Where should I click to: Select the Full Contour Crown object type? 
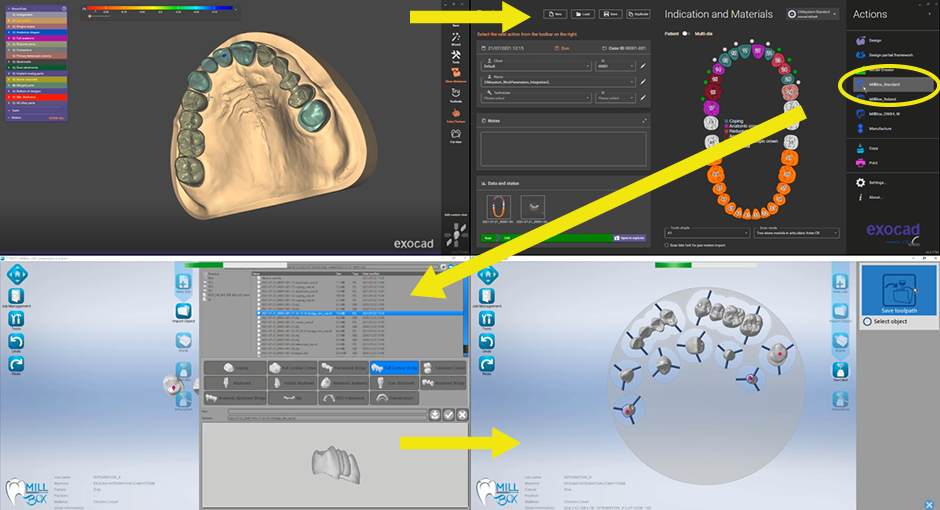coord(293,368)
